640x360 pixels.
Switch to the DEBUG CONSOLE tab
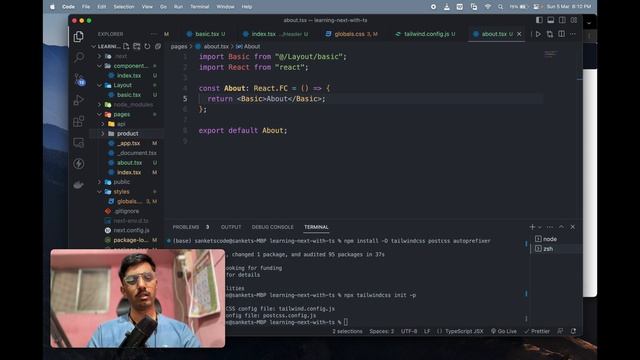point(272,227)
